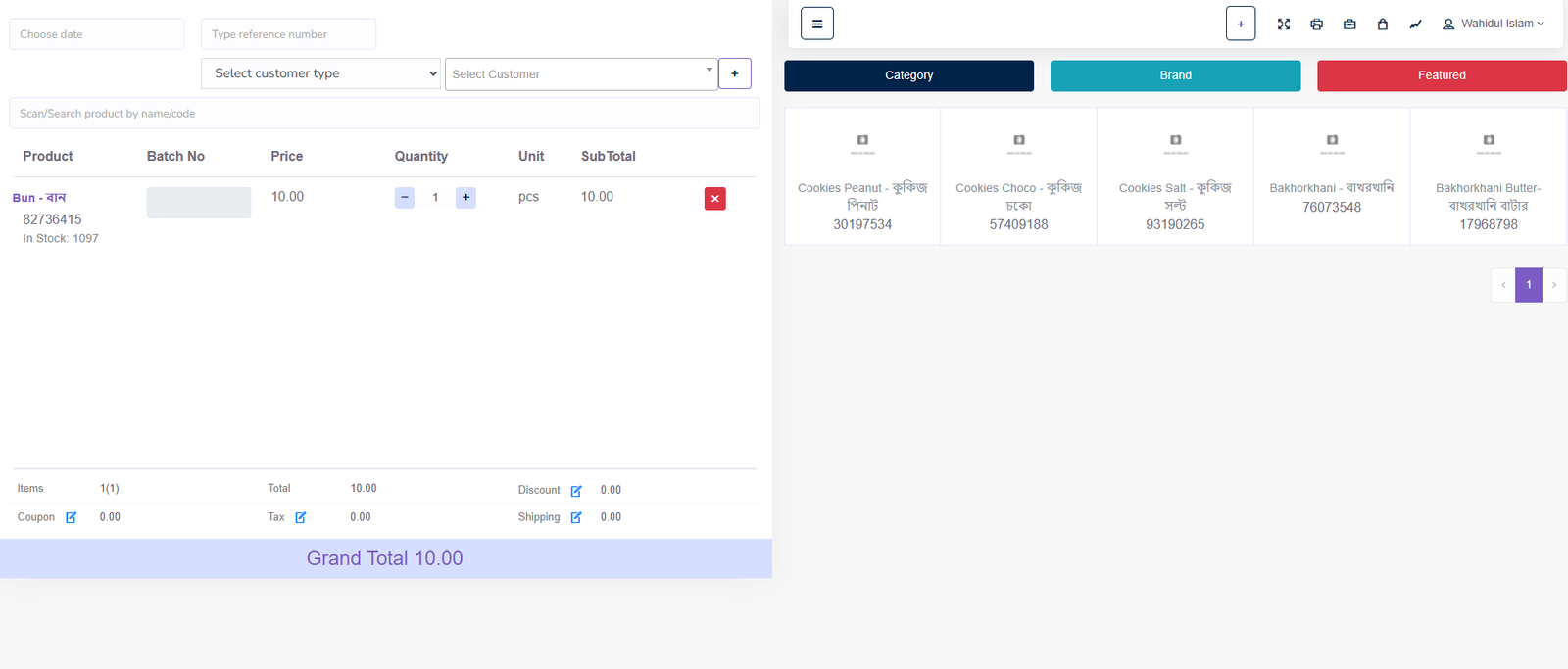Select Bakhorkhani 76073548 product card

pos(1332,176)
